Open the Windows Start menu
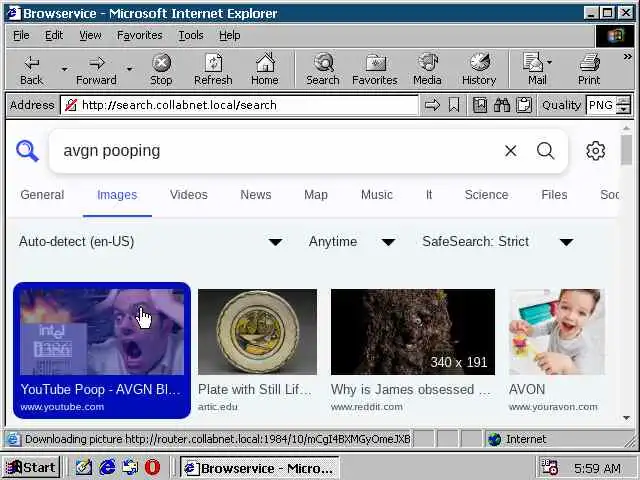Screen dimensions: 640x480 [31, 467]
